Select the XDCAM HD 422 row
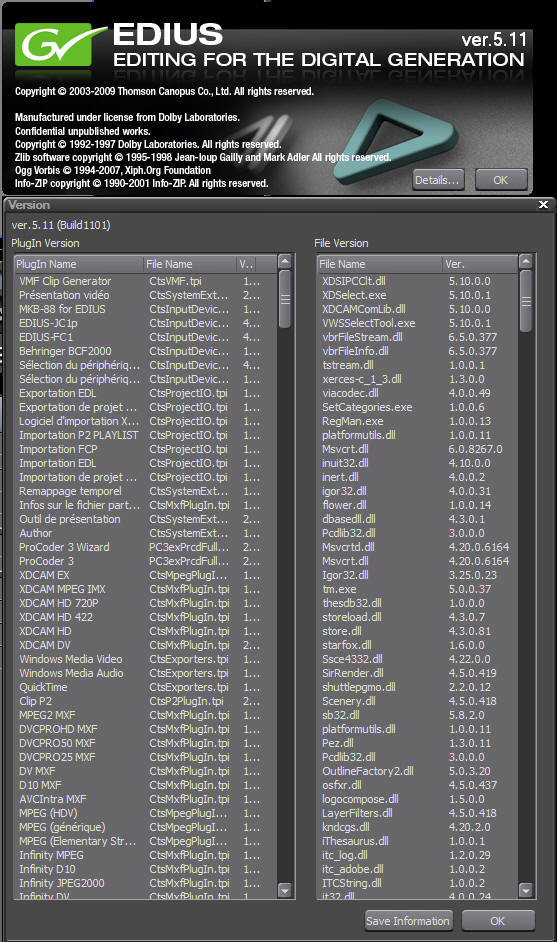Screen dimensions: 557x942 click(x=145, y=617)
